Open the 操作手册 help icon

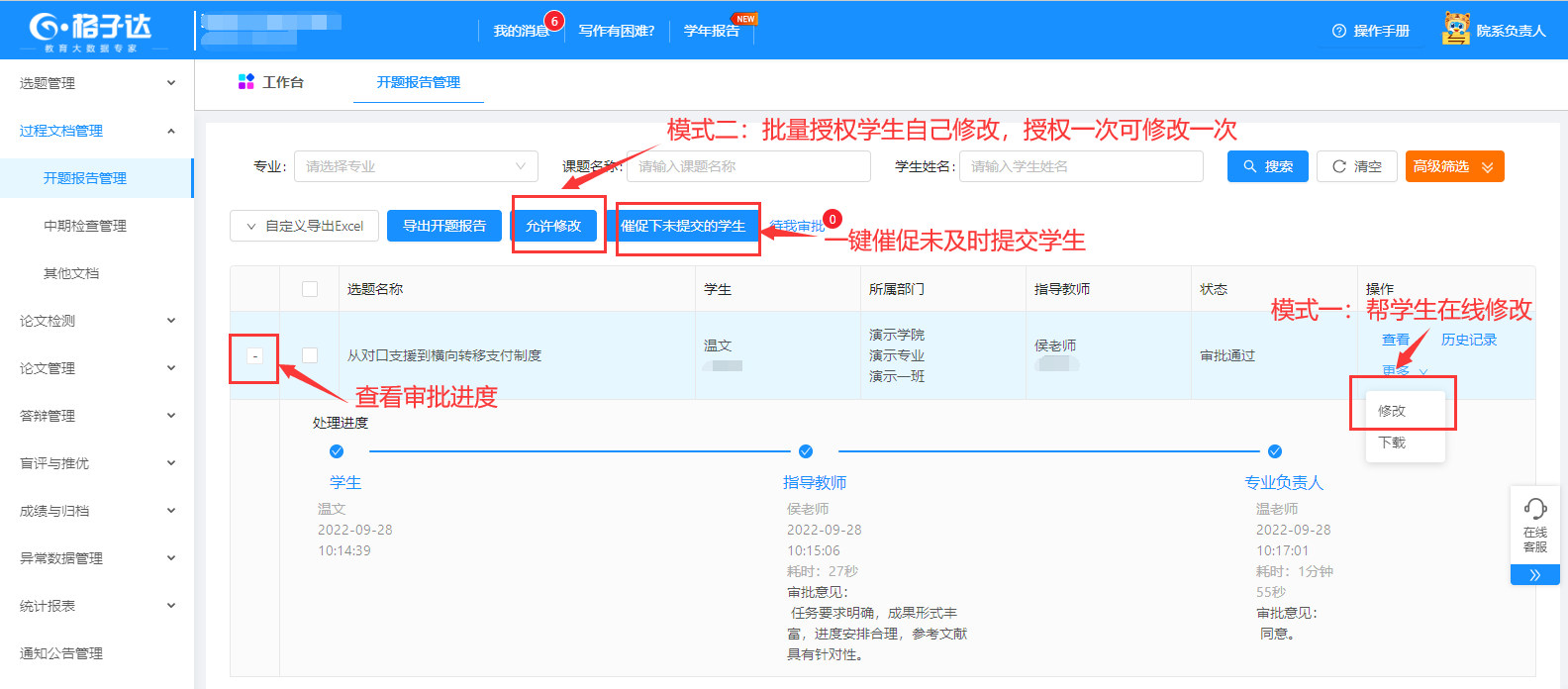click(x=1339, y=31)
